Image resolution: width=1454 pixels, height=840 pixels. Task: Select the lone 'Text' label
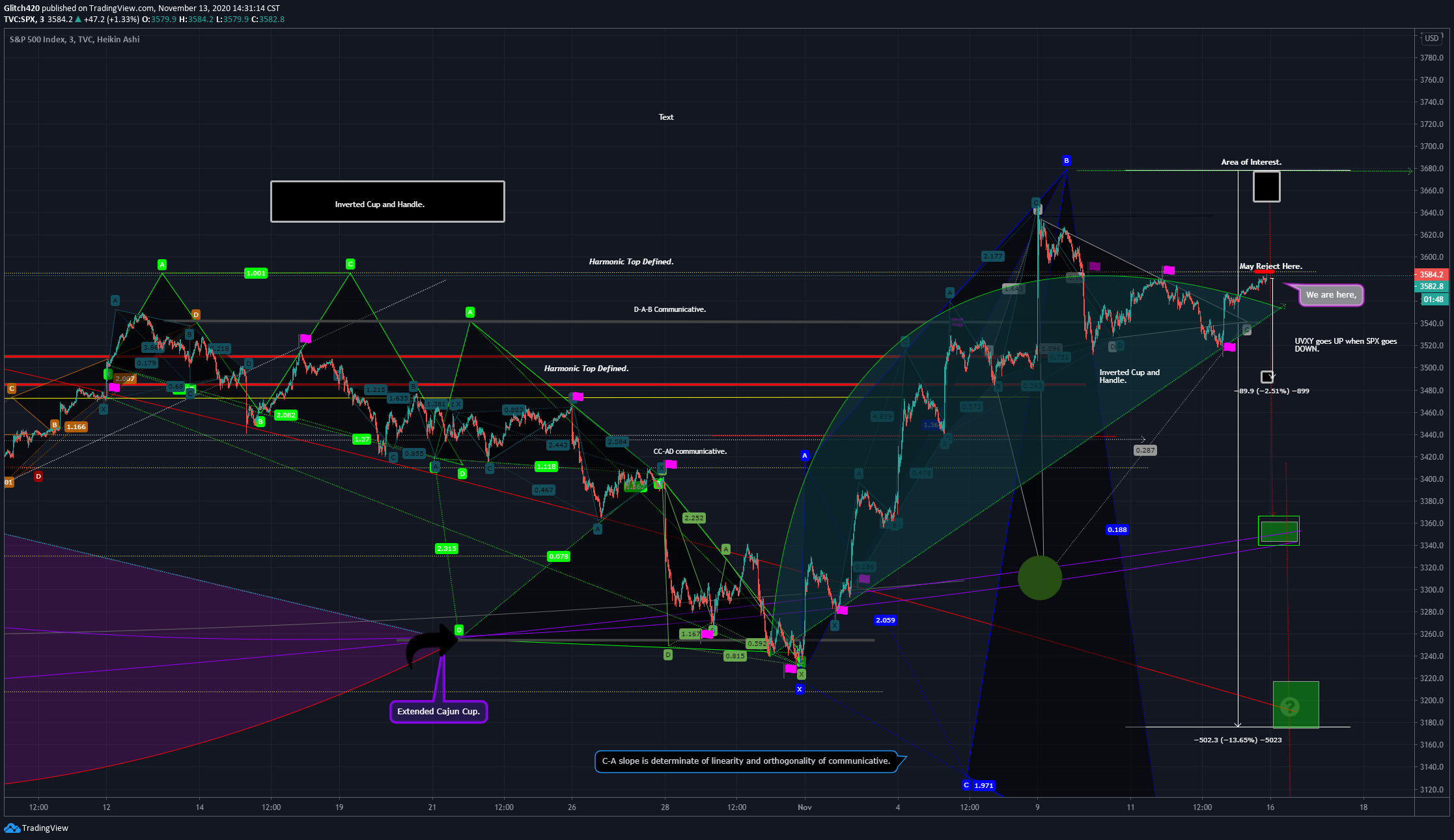tap(665, 117)
